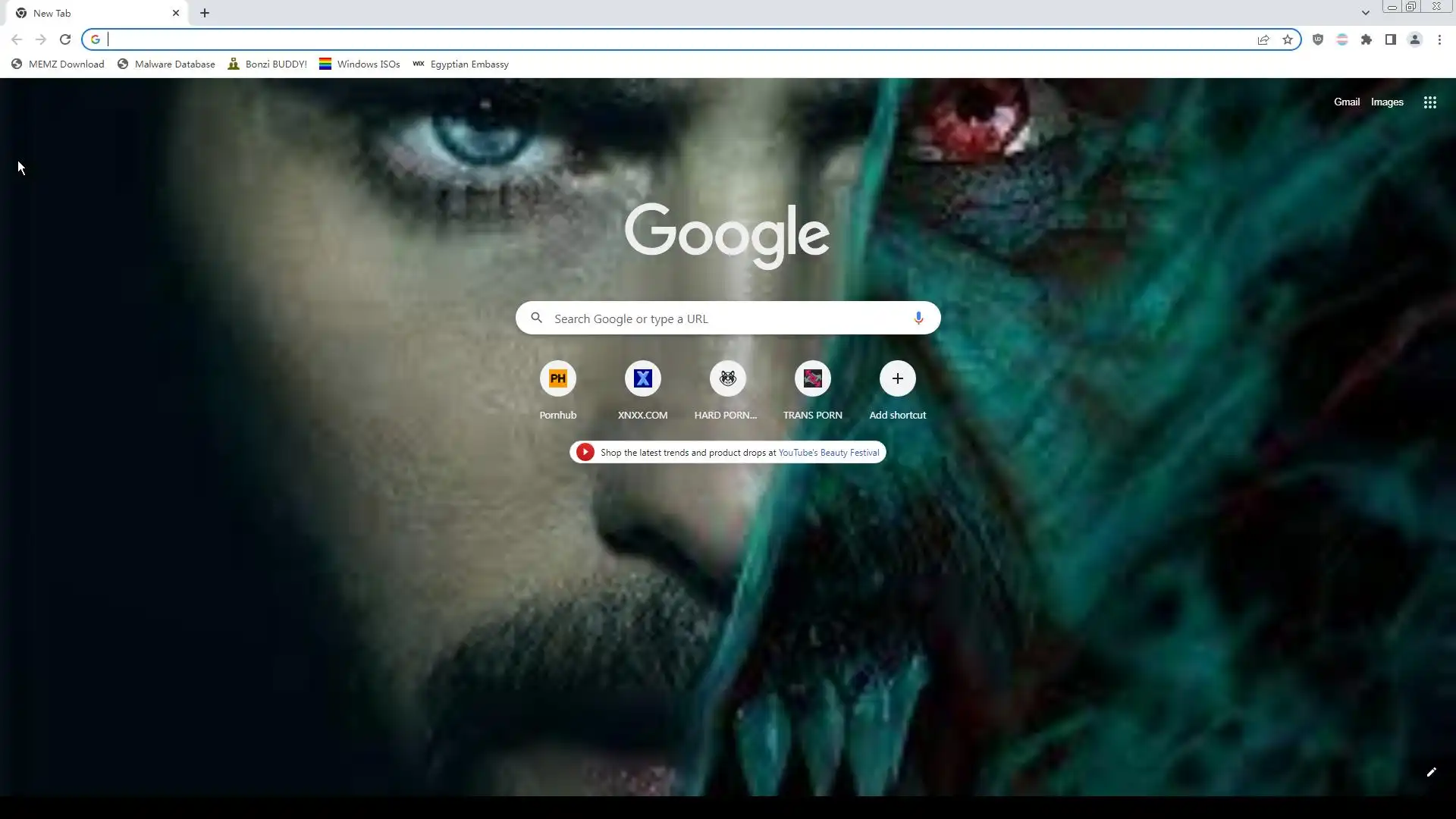Select the New Tab tab
Viewport: 1456px width, 819px height.
91,13
